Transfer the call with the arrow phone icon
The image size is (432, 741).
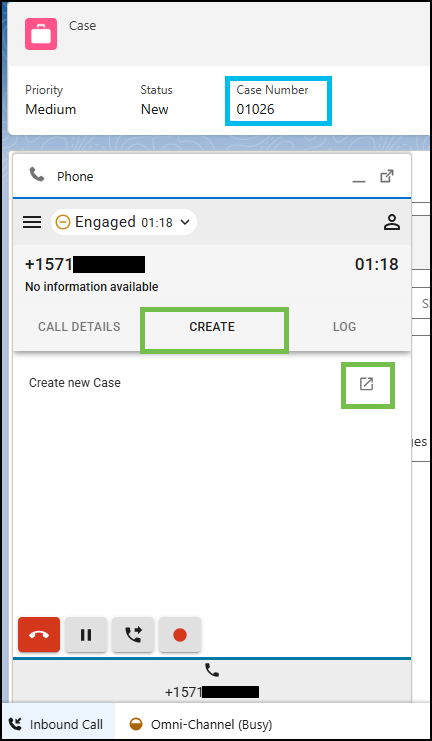pyautogui.click(x=133, y=635)
